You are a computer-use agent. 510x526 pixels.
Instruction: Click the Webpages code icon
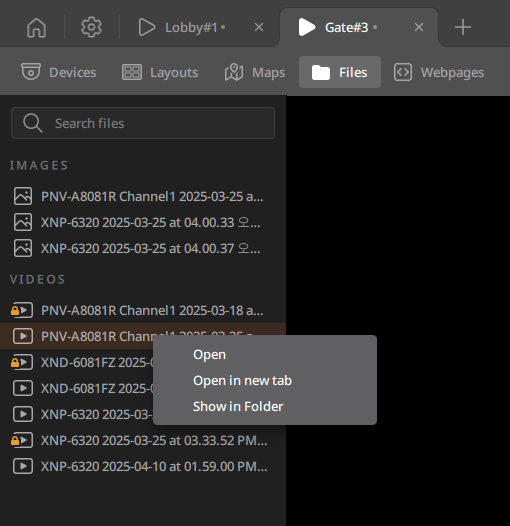click(403, 72)
